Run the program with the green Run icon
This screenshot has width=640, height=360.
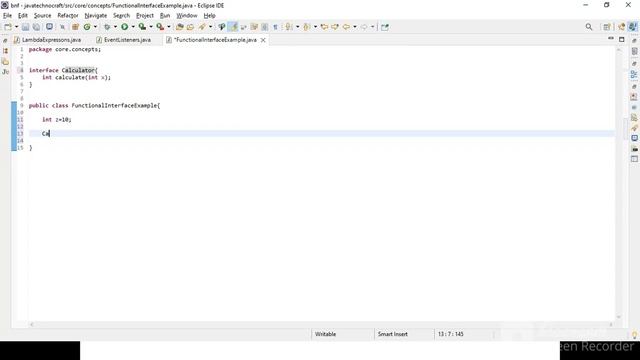click(x=124, y=27)
